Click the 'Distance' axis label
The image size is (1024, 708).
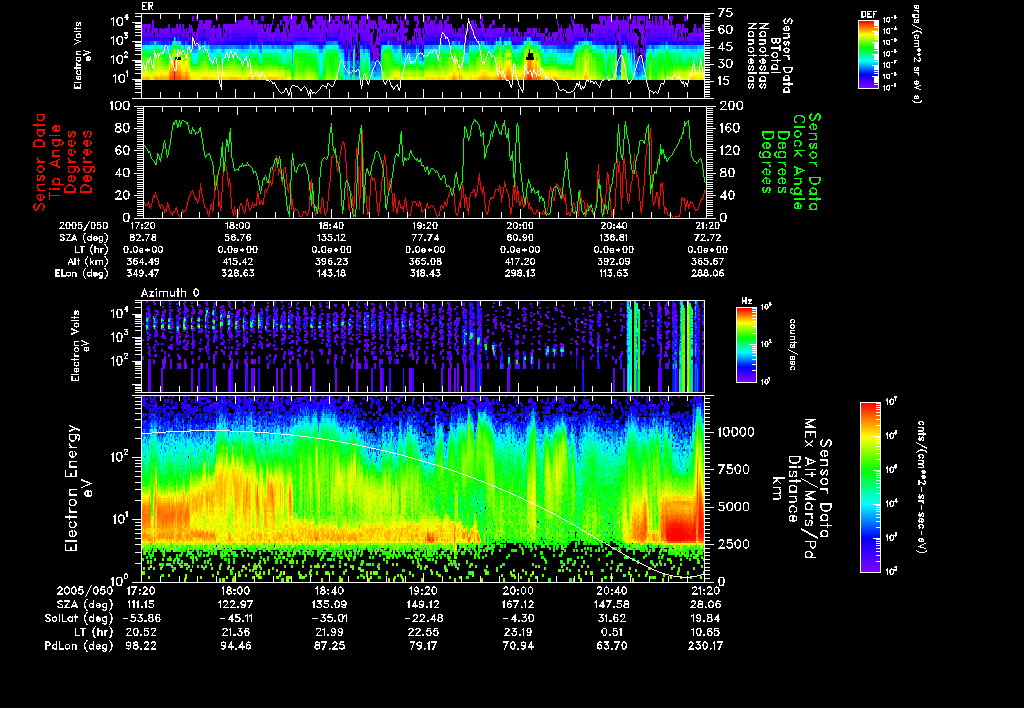793,488
